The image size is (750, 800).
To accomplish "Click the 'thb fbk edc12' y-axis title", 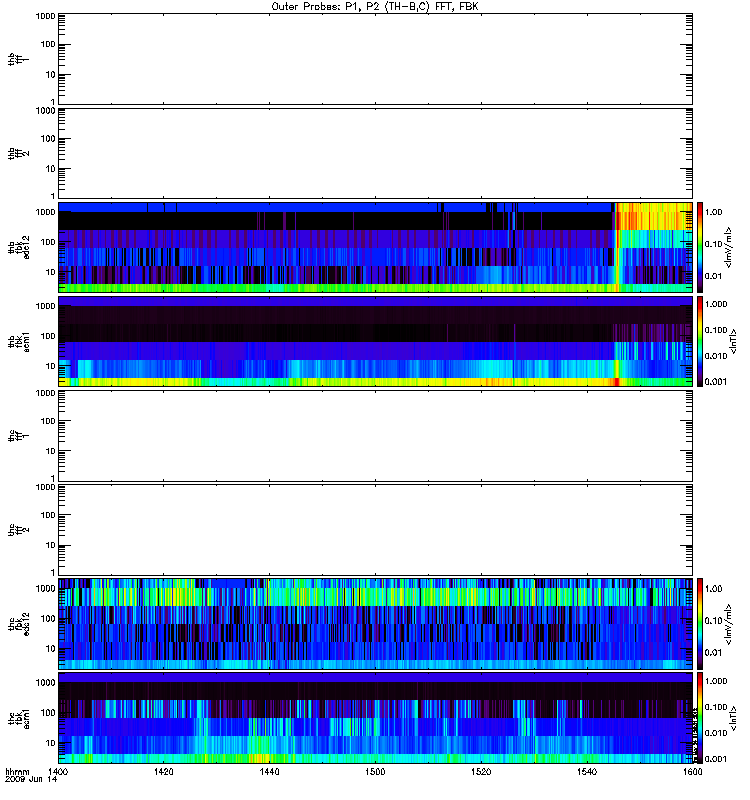I will (19, 247).
